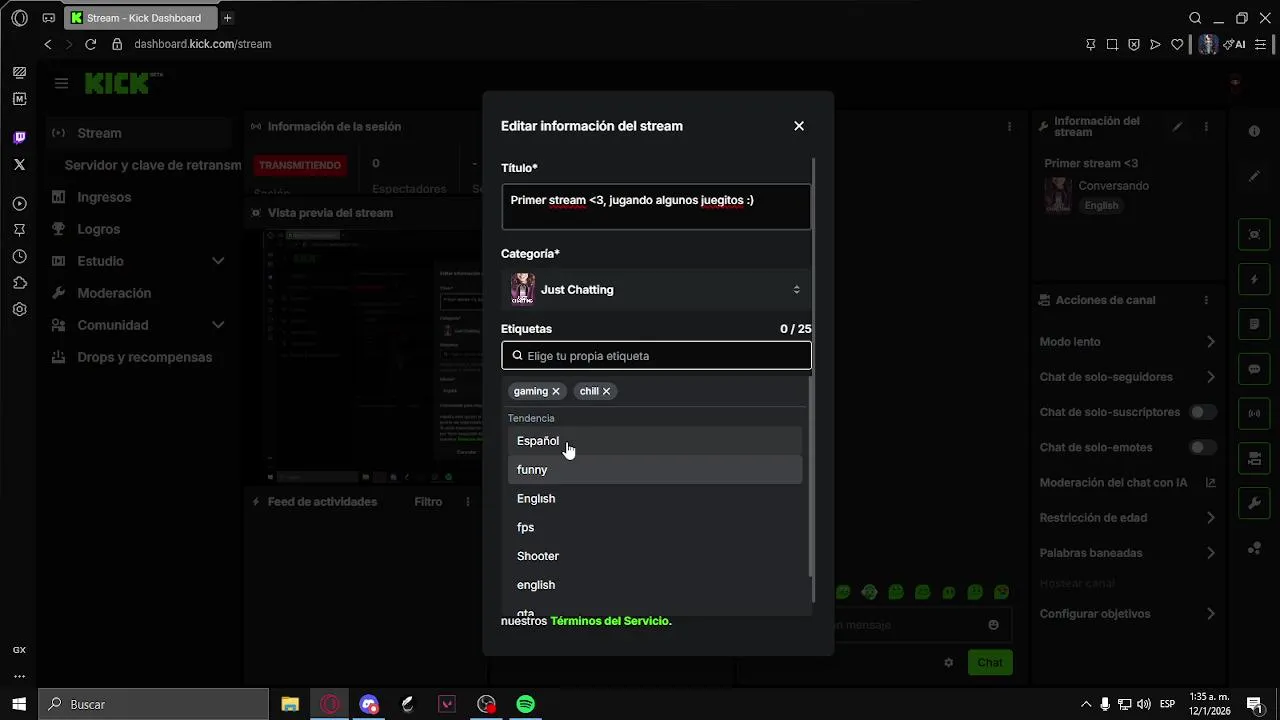Select the Español trending tag
1280x720 pixels.
pyautogui.click(x=655, y=441)
